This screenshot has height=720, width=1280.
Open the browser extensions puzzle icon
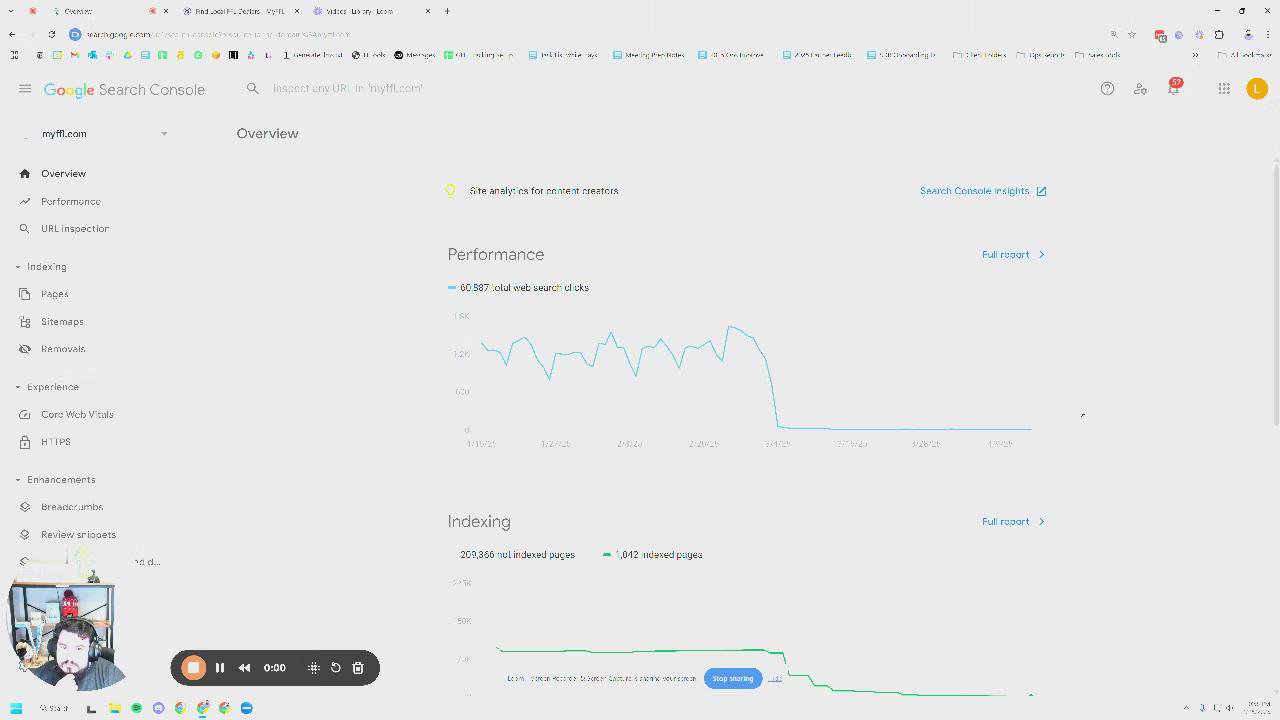1219,34
